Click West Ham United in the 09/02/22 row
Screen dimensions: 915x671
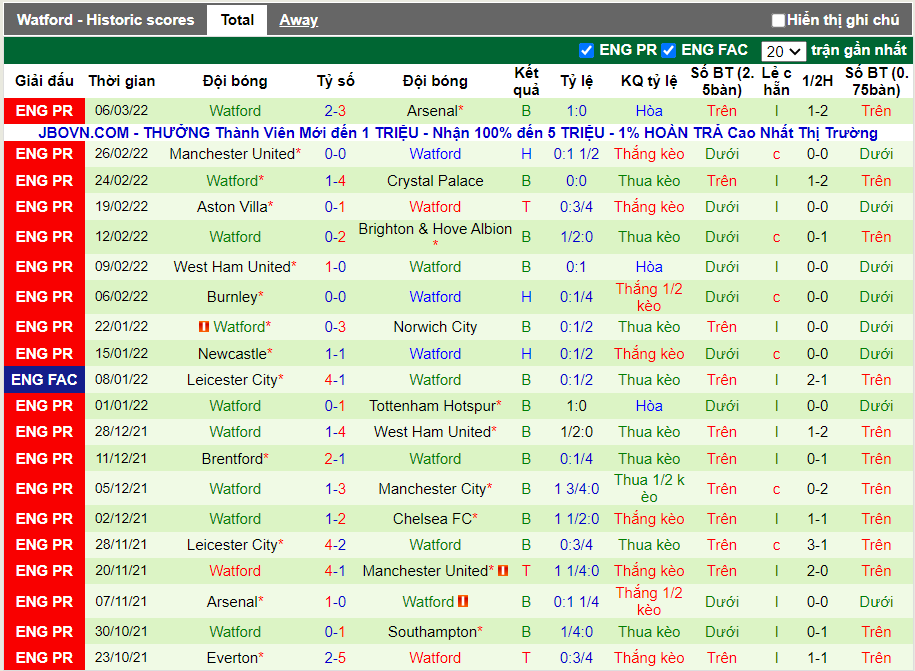click(x=232, y=267)
